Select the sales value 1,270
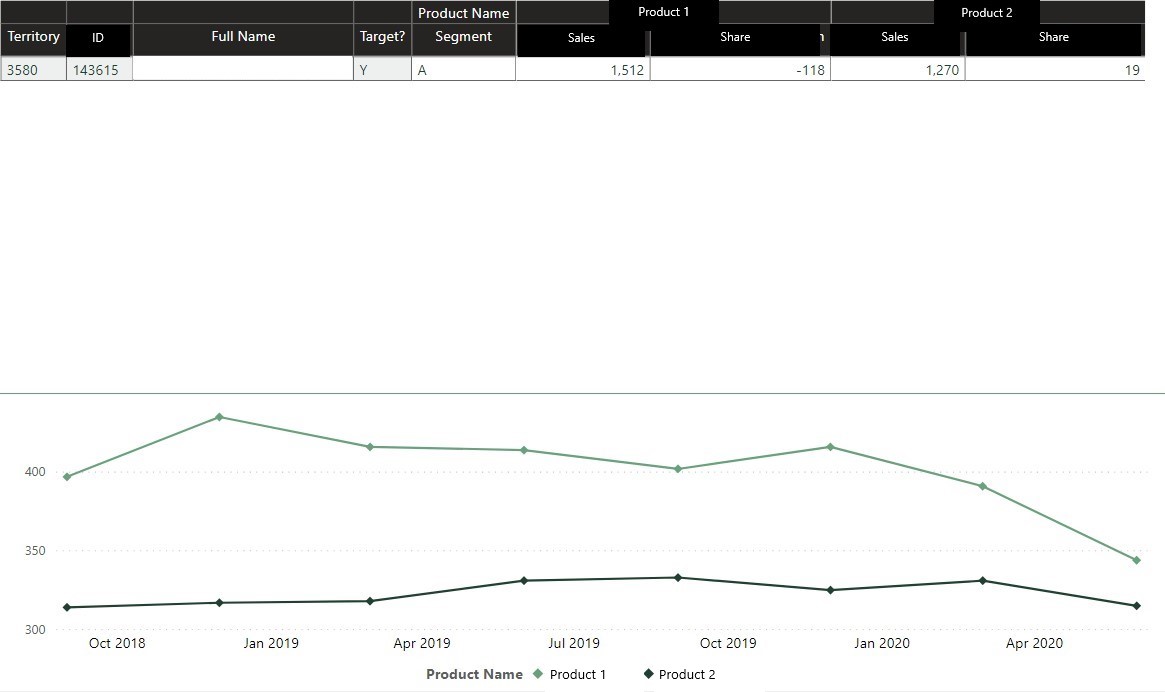This screenshot has width=1165, height=692. tap(898, 70)
